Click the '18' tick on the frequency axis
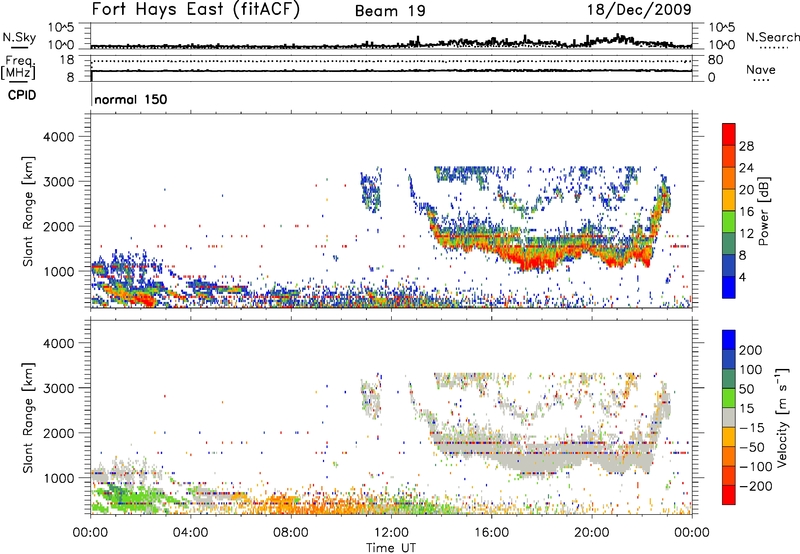 [x=67, y=60]
